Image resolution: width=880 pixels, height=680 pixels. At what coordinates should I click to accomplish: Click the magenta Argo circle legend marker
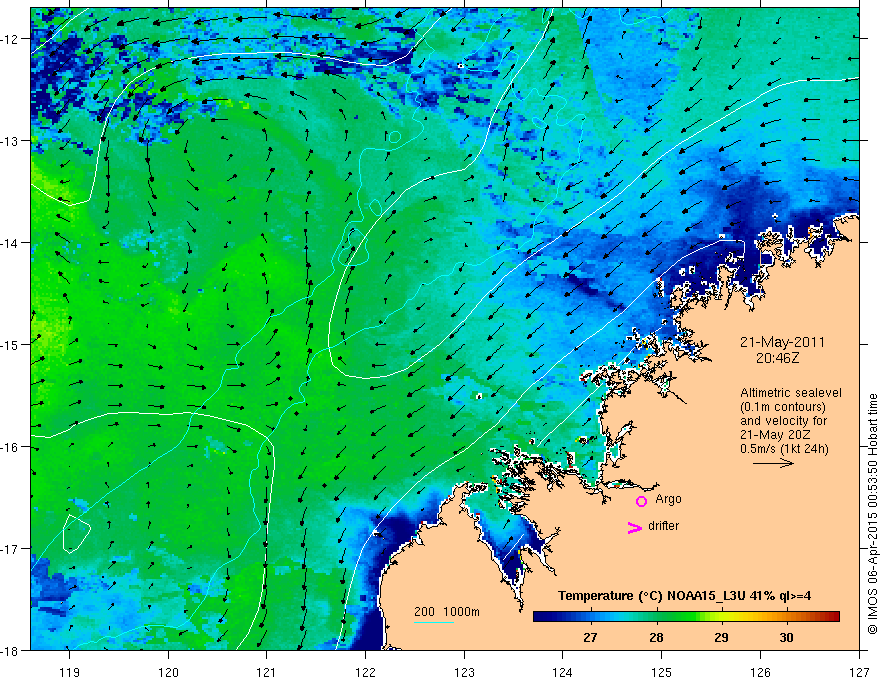coord(641,501)
